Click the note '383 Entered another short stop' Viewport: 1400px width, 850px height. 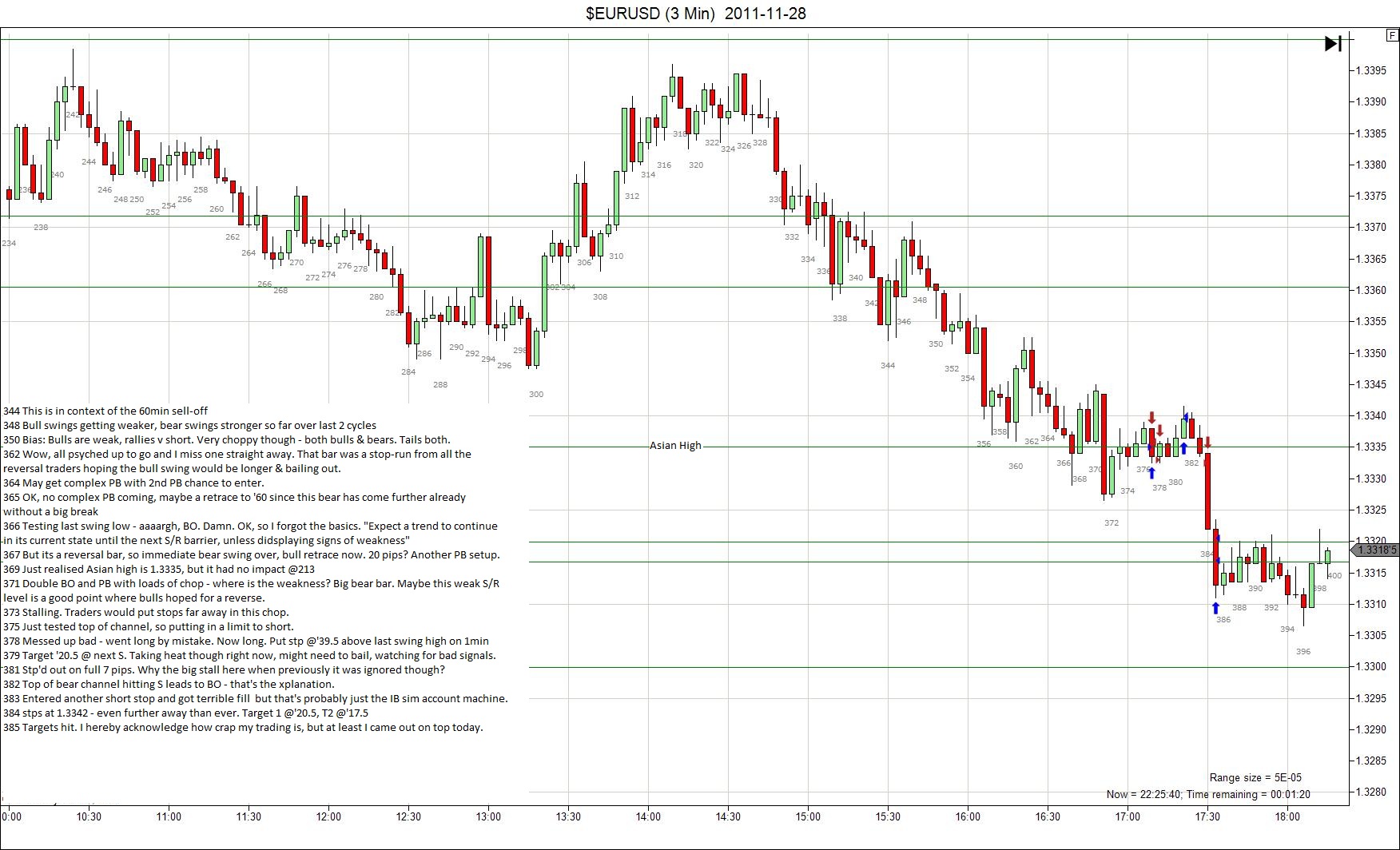[x=255, y=698]
